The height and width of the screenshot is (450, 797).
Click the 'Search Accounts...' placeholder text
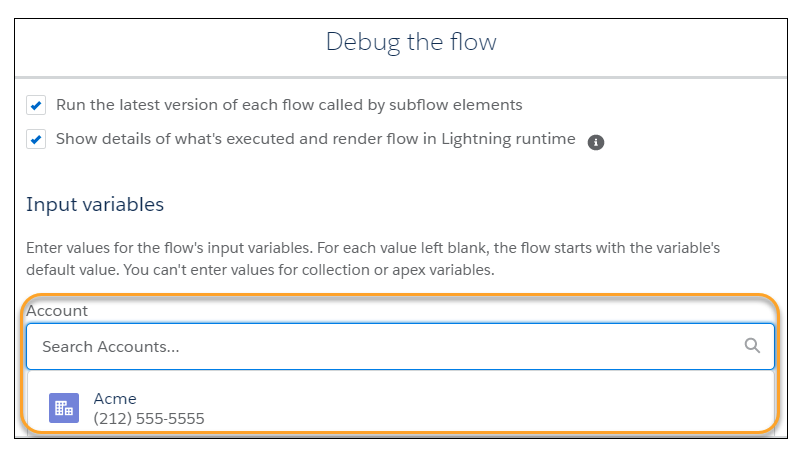point(111,347)
